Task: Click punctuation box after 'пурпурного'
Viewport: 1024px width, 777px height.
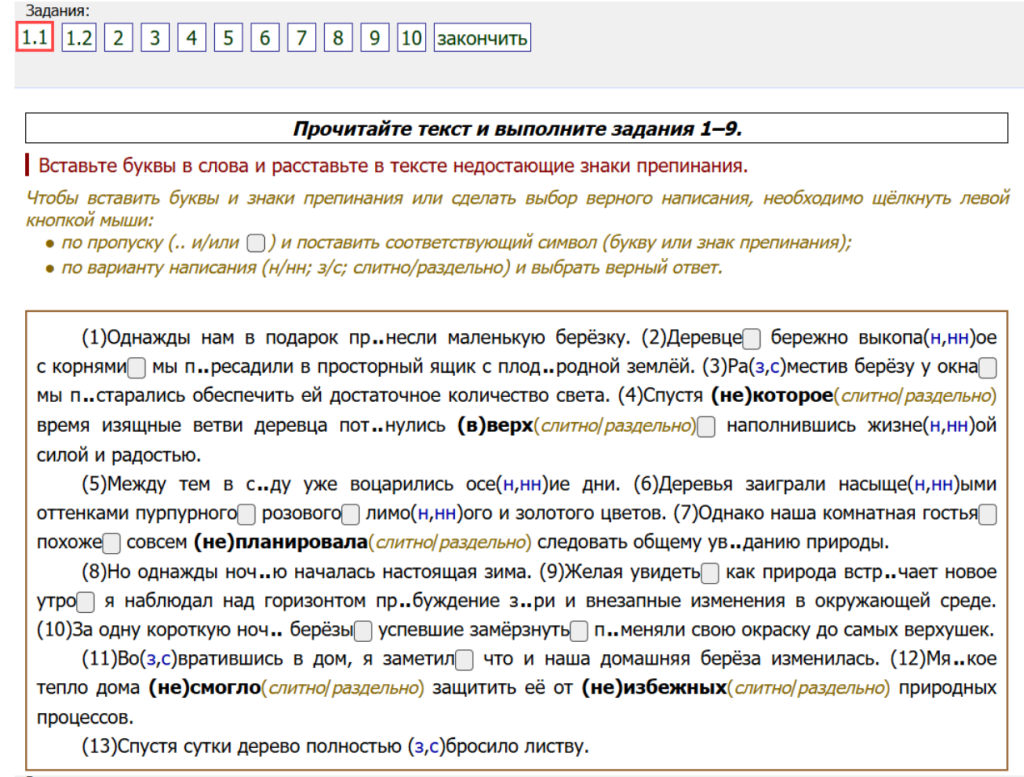Action: tap(248, 515)
